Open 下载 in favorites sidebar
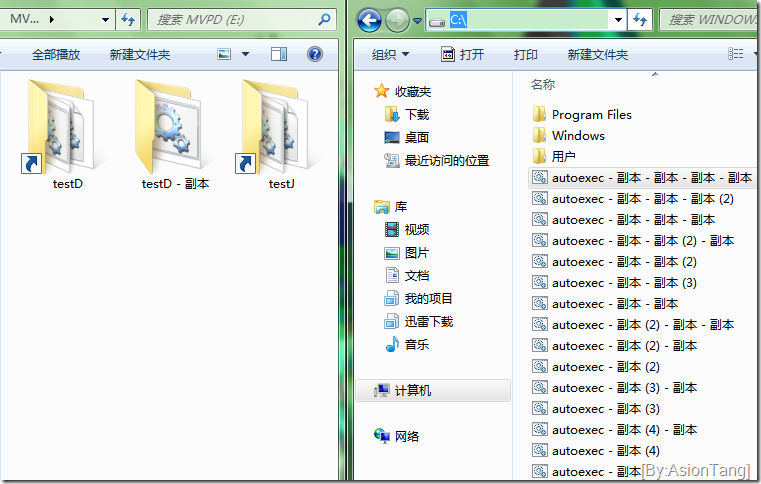 pos(416,115)
